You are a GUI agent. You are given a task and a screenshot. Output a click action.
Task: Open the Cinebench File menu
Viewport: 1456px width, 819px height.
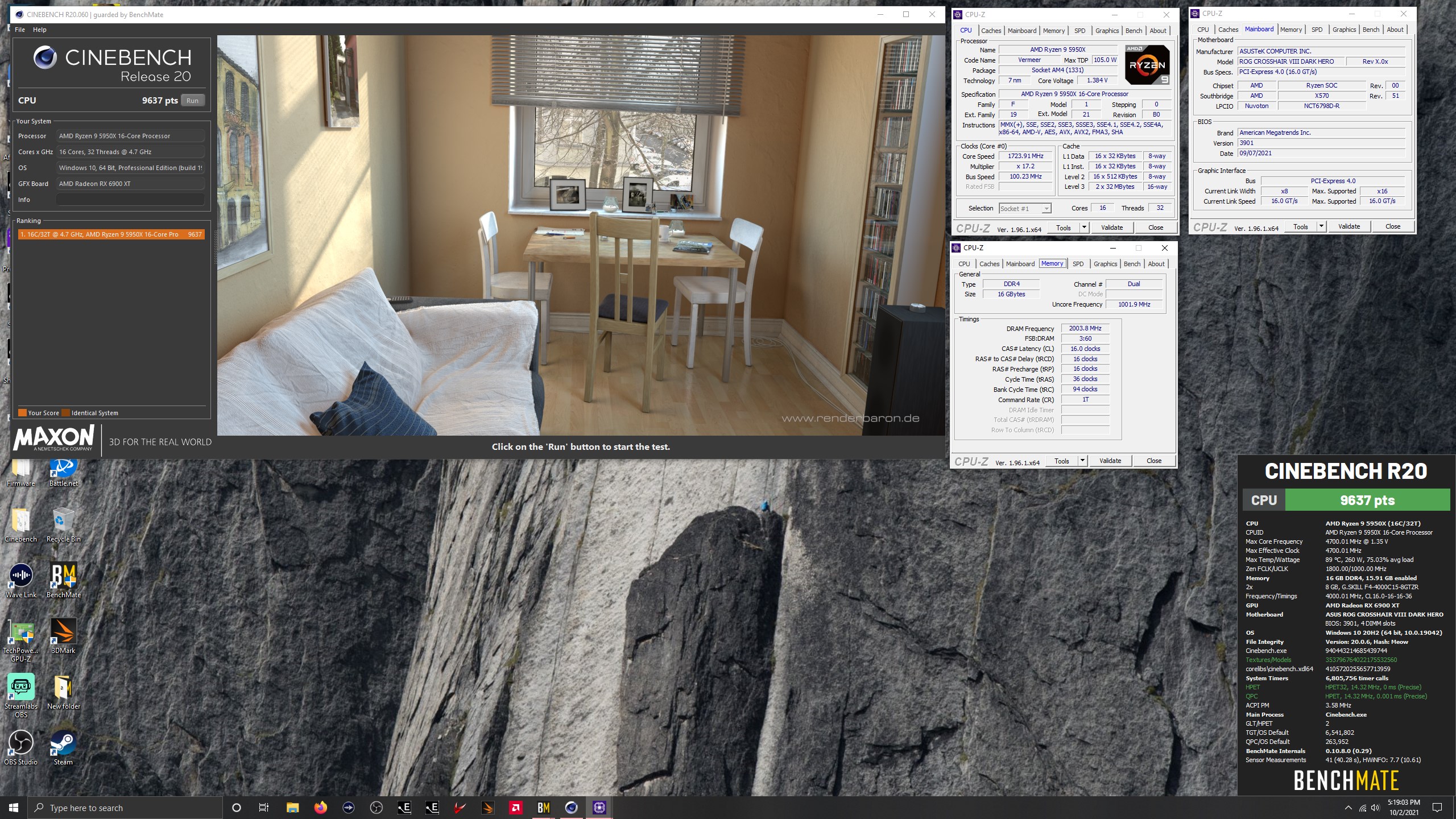click(20, 30)
